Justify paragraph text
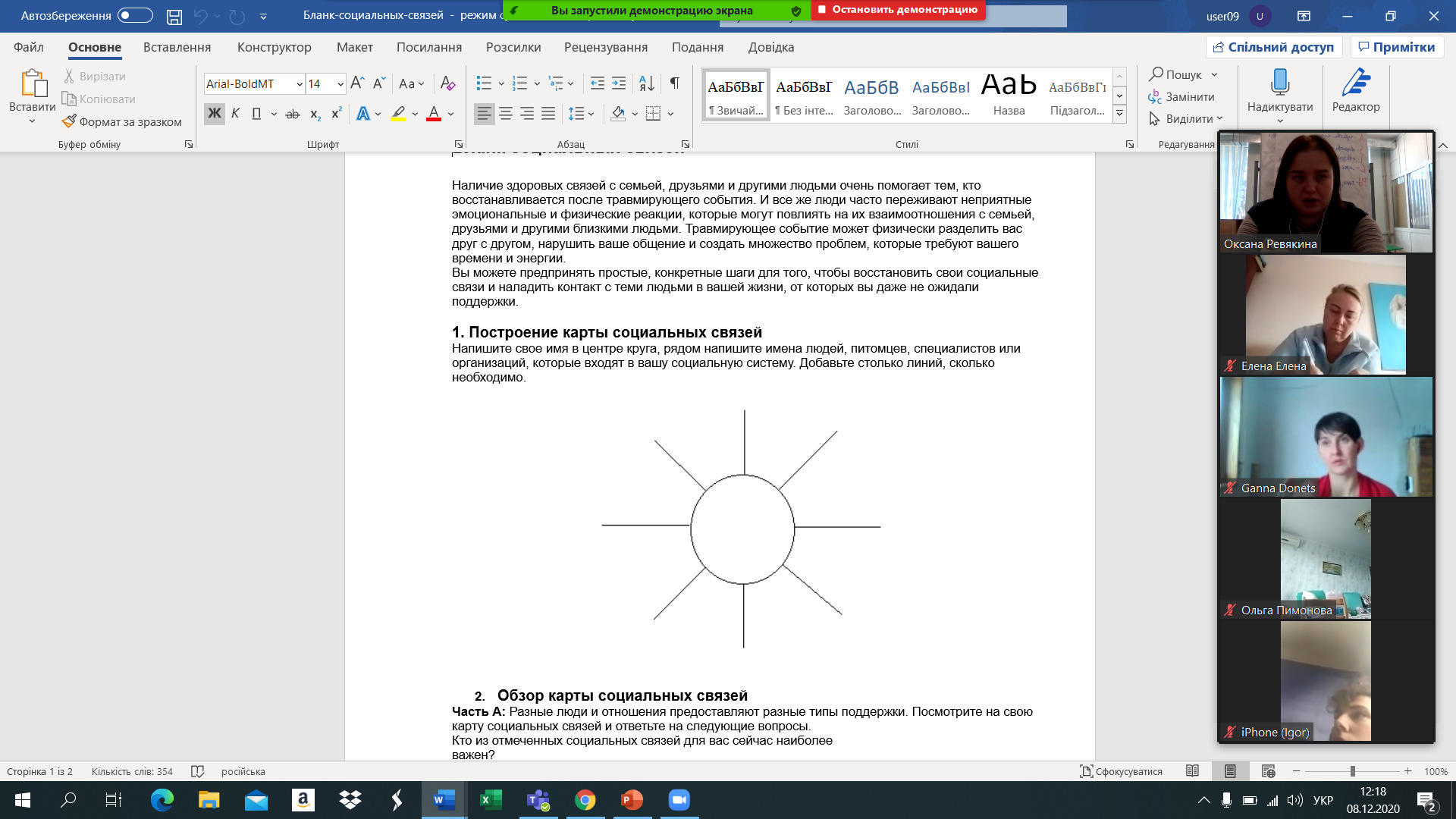This screenshot has width=1456, height=819. [548, 114]
